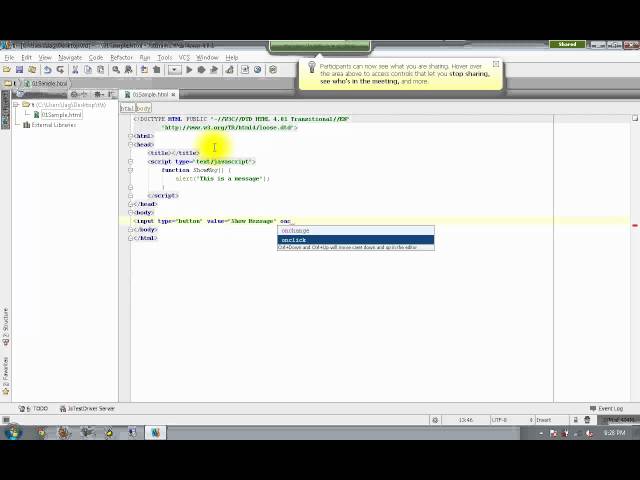Click the Cut scissors icon
Screen dimensions: 640x480
tap(75, 70)
